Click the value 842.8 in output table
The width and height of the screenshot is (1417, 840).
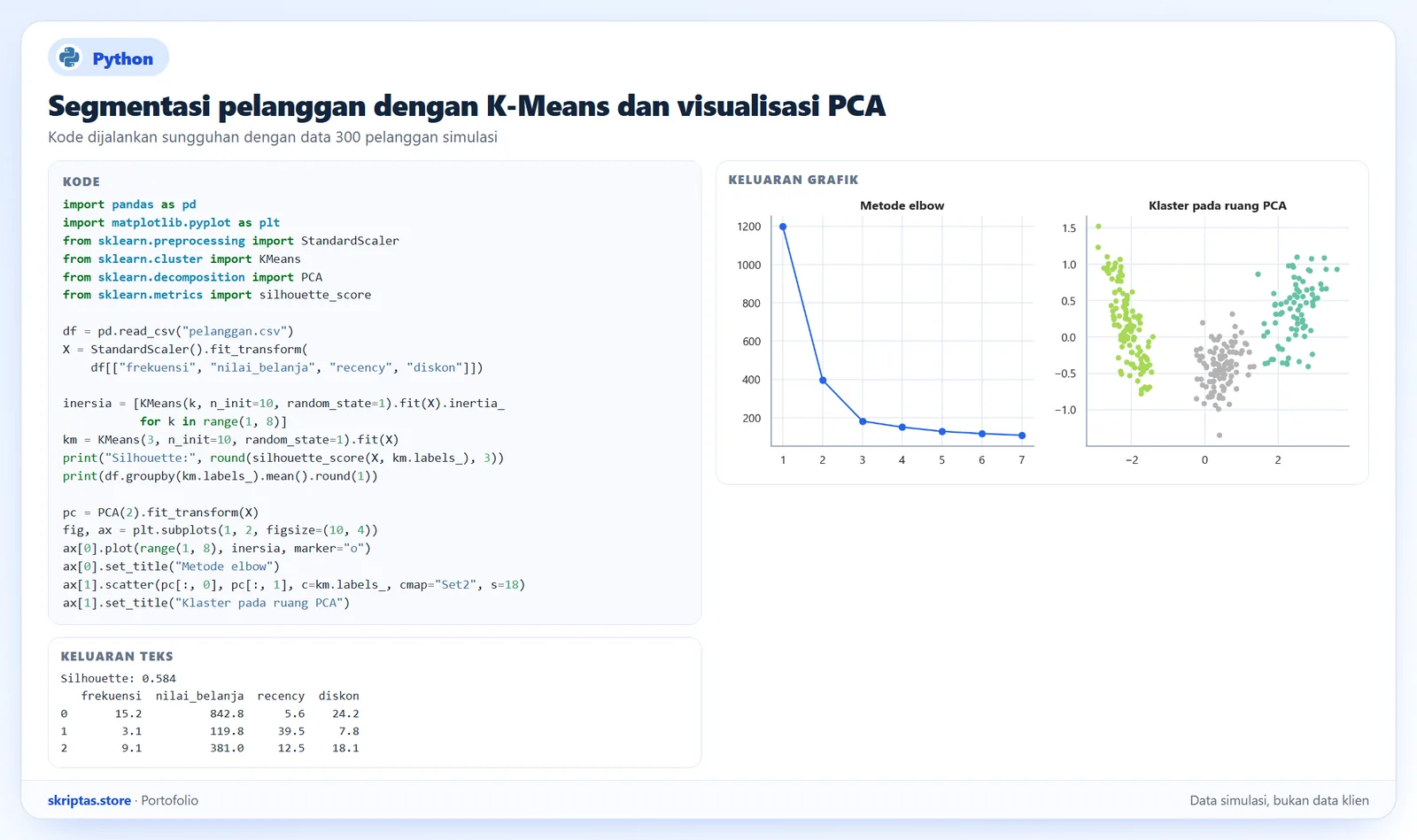[227, 713]
